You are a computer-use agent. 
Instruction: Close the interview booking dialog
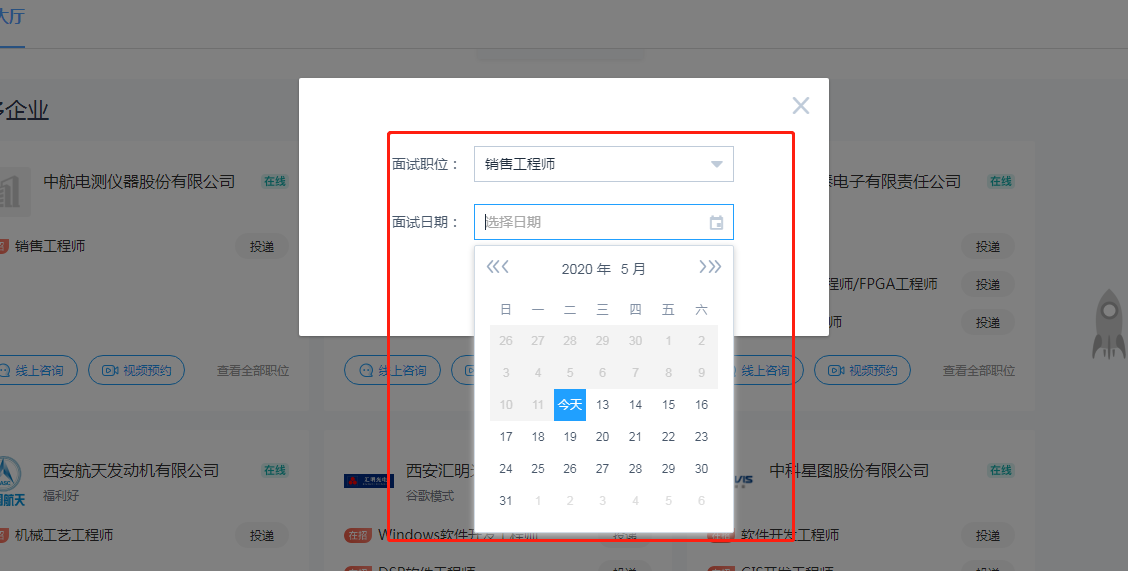coord(800,106)
